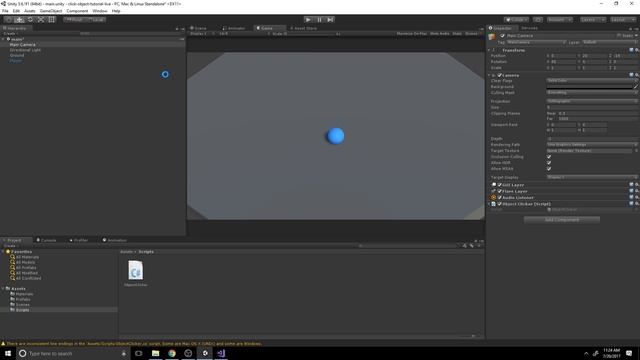Image resolution: width=640 pixels, height=360 pixels.
Task: Select Player object in Hierarchy
Action: [x=16, y=60]
